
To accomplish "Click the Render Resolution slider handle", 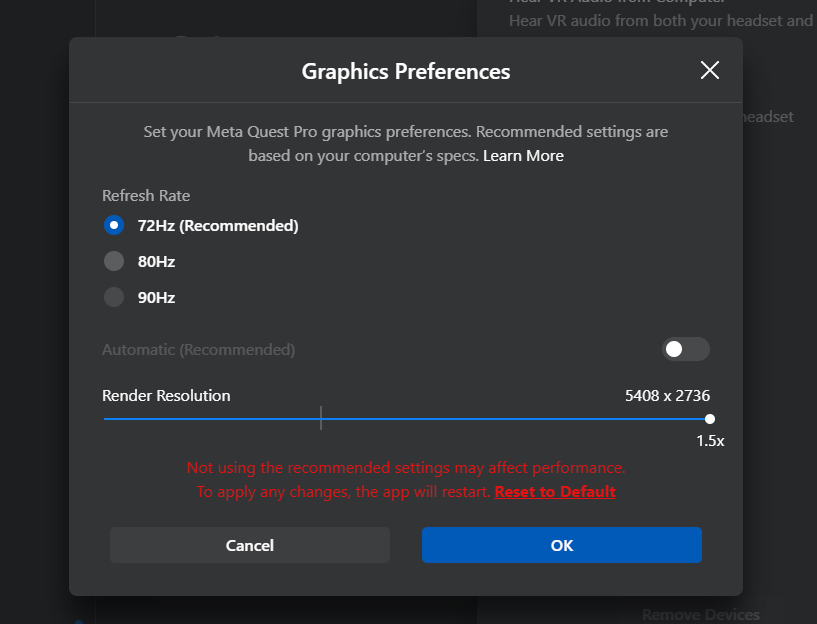I will (x=710, y=419).
